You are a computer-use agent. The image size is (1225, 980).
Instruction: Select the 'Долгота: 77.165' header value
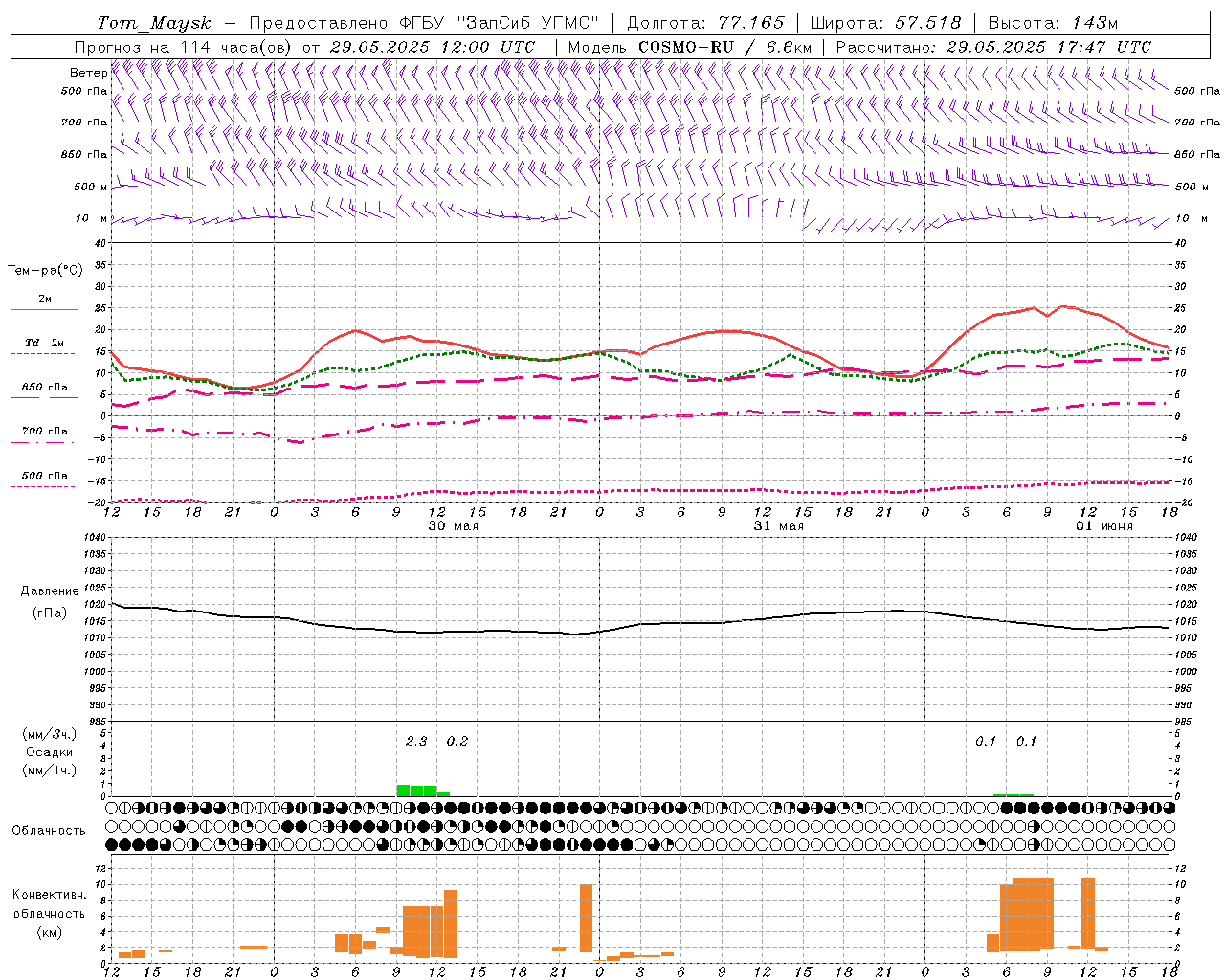click(705, 23)
